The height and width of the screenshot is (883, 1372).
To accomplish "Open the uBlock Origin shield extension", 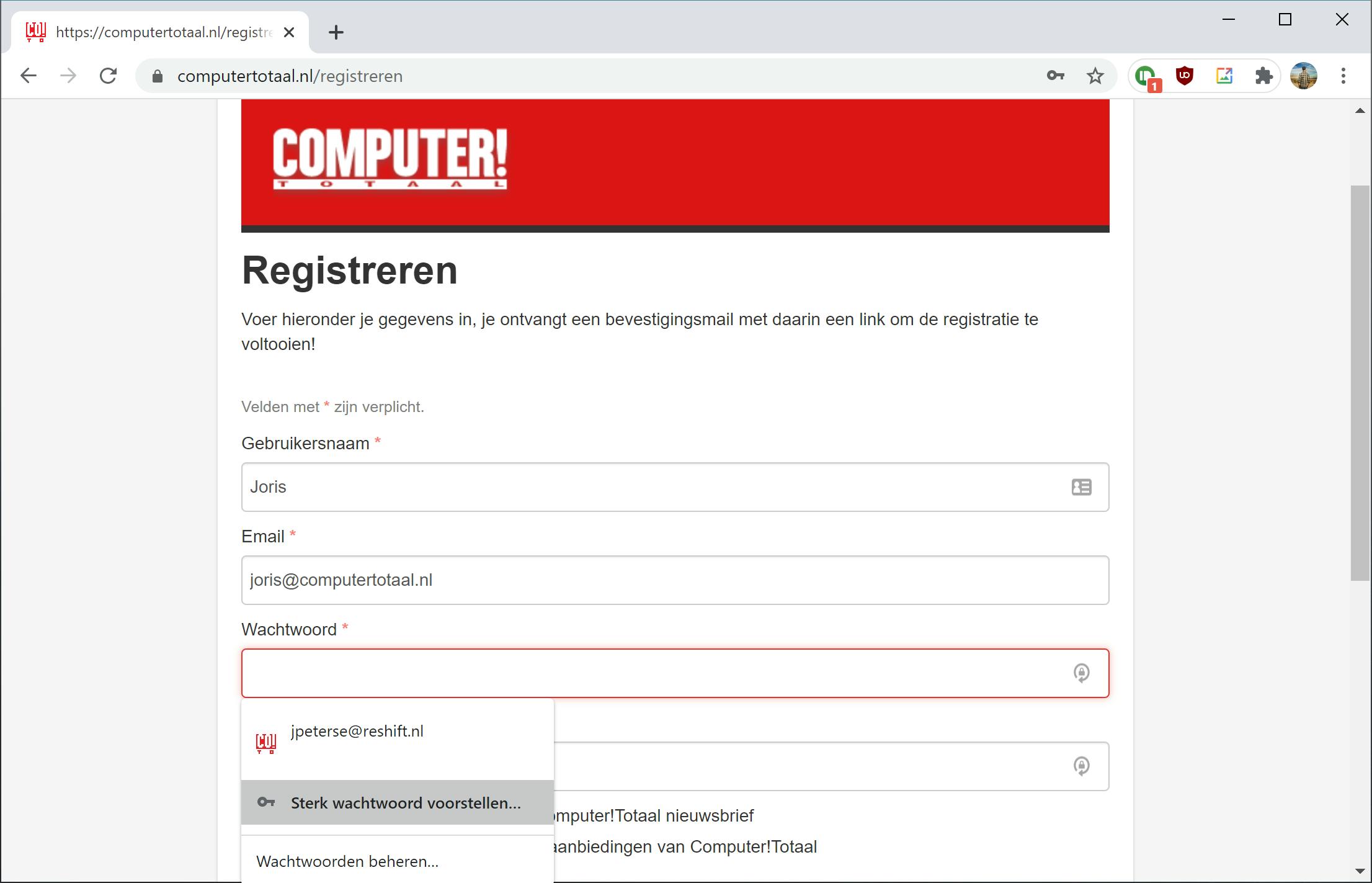I will 1185,76.
